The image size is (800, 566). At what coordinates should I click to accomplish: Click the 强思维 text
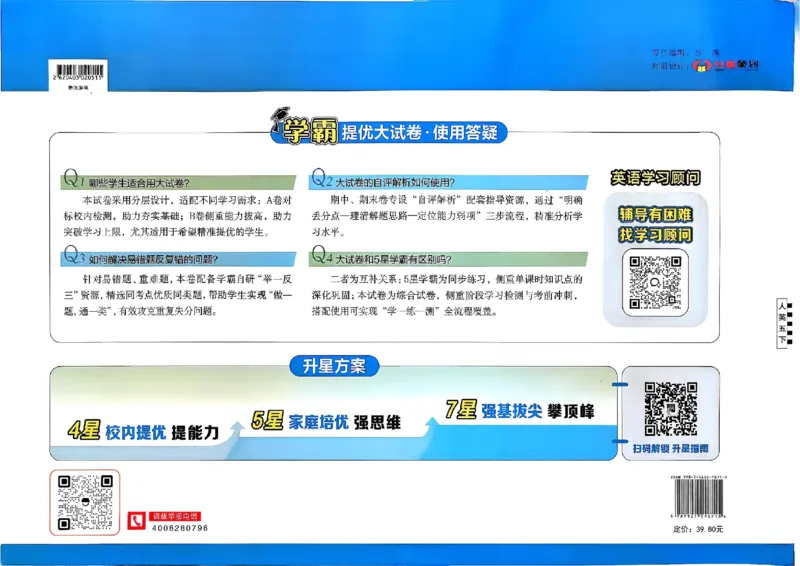tap(378, 423)
